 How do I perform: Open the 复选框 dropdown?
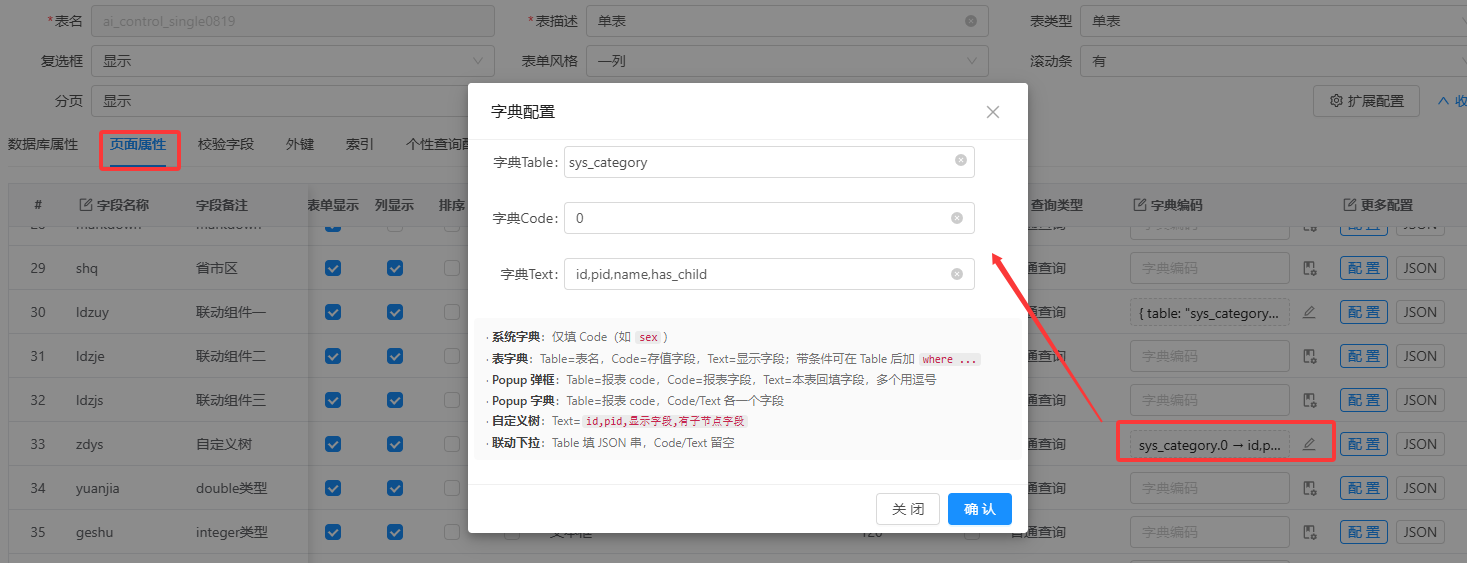tap(292, 61)
